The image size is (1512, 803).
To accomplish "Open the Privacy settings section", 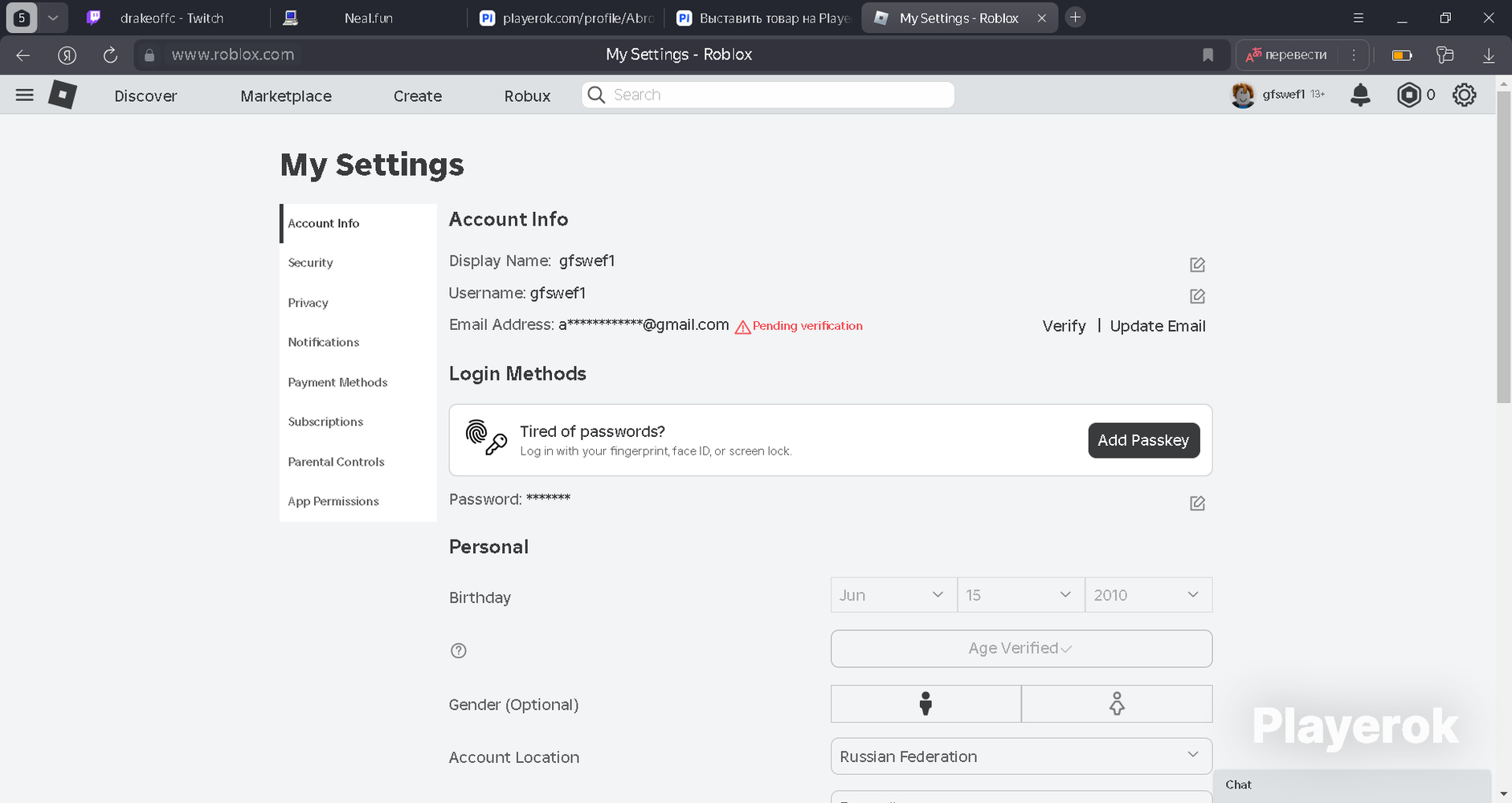I will (358, 303).
